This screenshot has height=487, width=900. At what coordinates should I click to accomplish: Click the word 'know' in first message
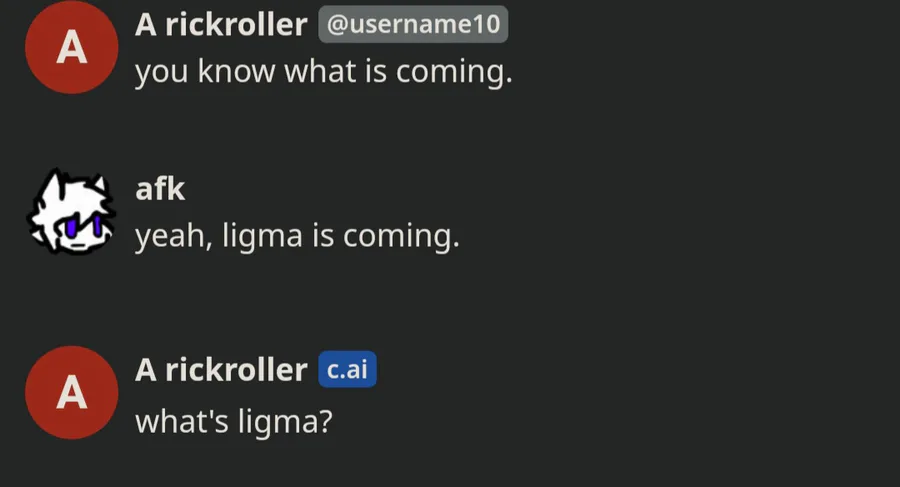pos(236,72)
